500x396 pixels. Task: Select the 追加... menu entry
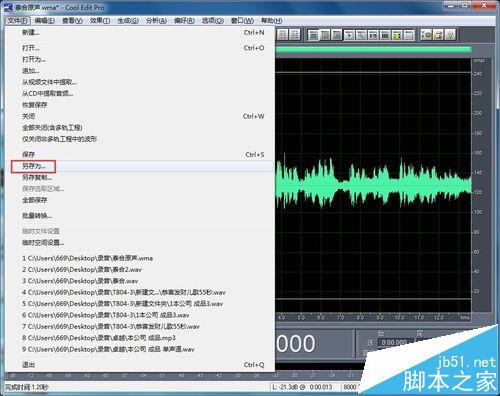140,71
